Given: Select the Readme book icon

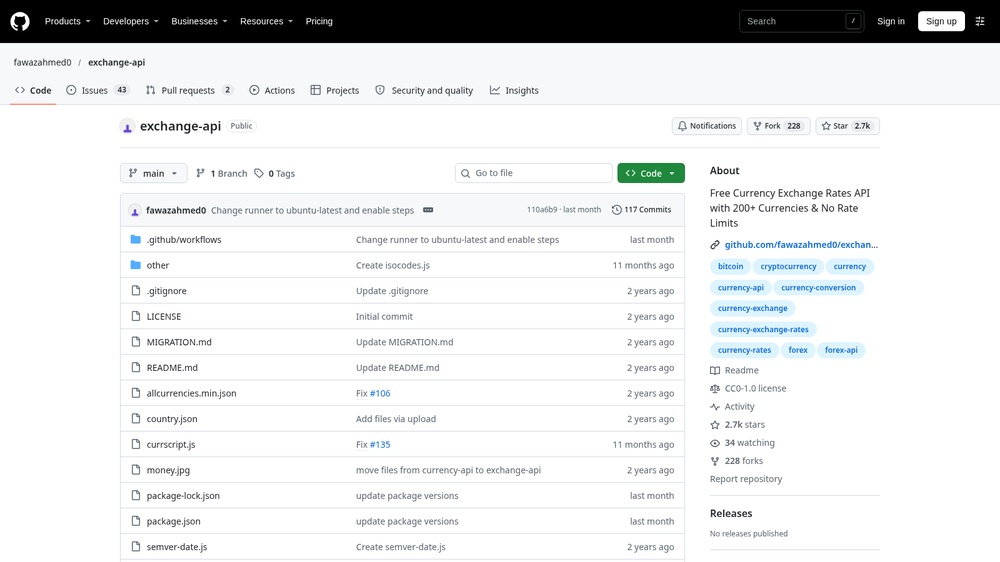Looking at the screenshot, I should (715, 370).
